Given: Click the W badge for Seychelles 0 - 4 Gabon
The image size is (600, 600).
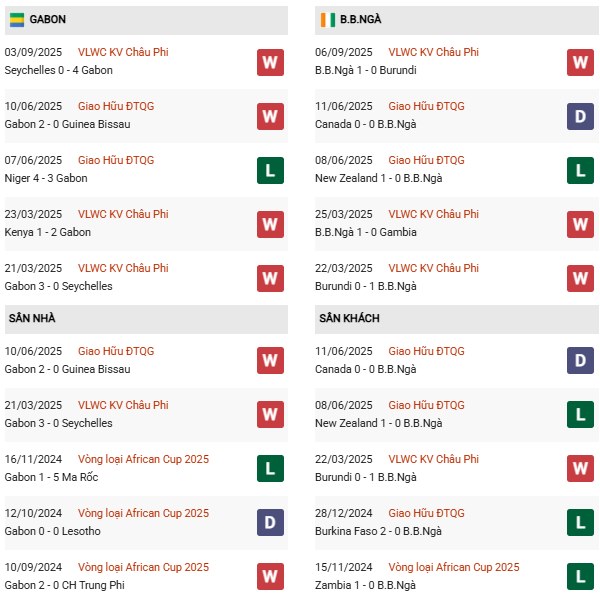Looking at the screenshot, I should [270, 62].
